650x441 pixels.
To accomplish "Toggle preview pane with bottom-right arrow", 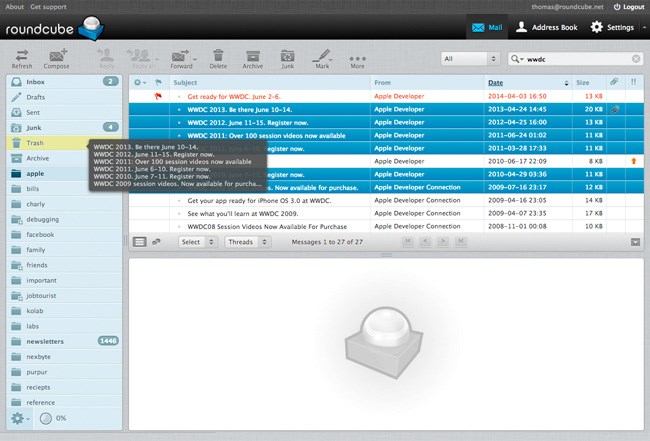I will (x=635, y=242).
